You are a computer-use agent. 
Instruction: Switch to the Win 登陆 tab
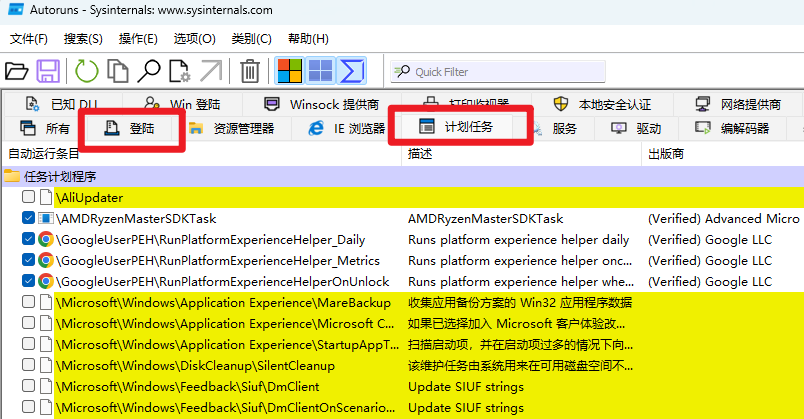(x=182, y=104)
